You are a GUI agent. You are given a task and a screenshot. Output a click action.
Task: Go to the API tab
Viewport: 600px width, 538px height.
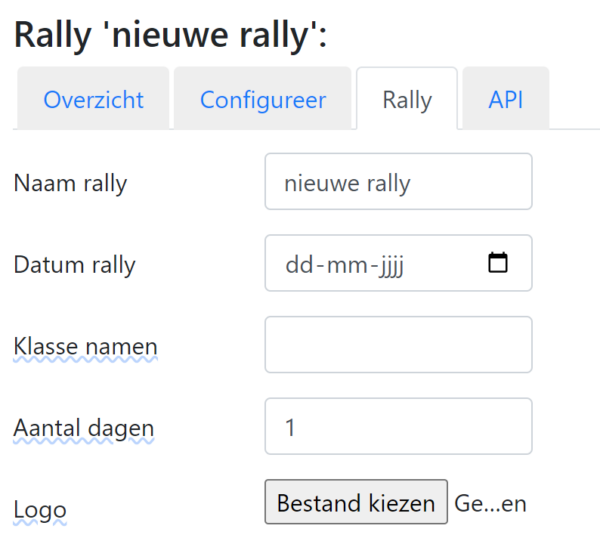point(505,100)
